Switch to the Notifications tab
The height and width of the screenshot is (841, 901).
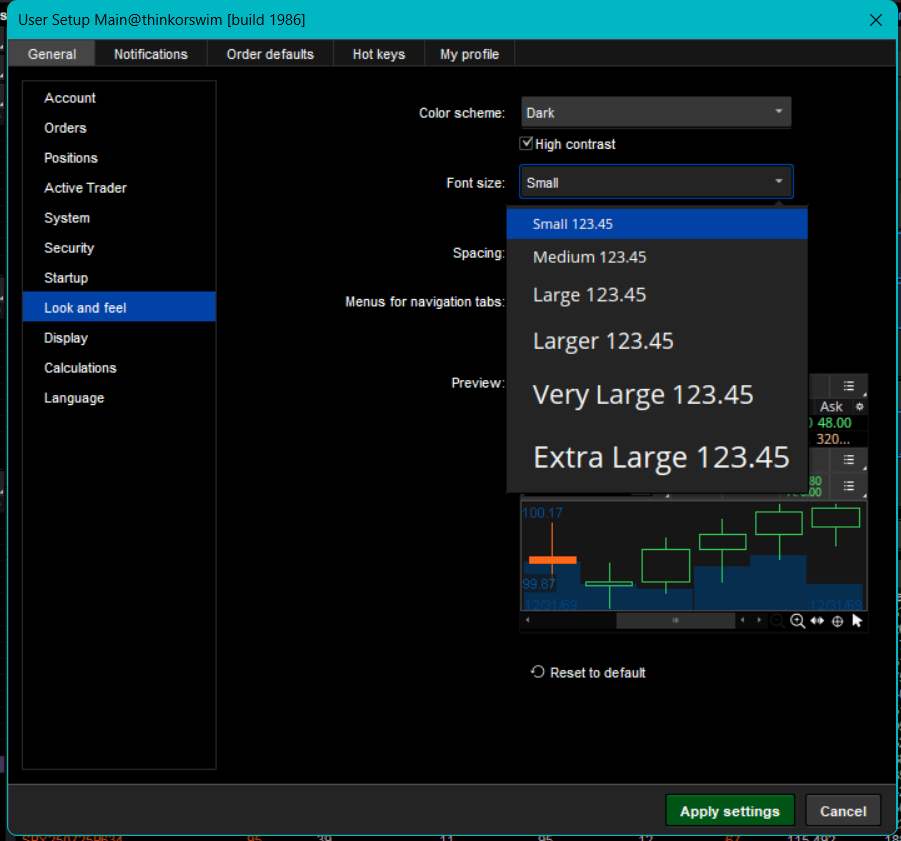pyautogui.click(x=150, y=54)
